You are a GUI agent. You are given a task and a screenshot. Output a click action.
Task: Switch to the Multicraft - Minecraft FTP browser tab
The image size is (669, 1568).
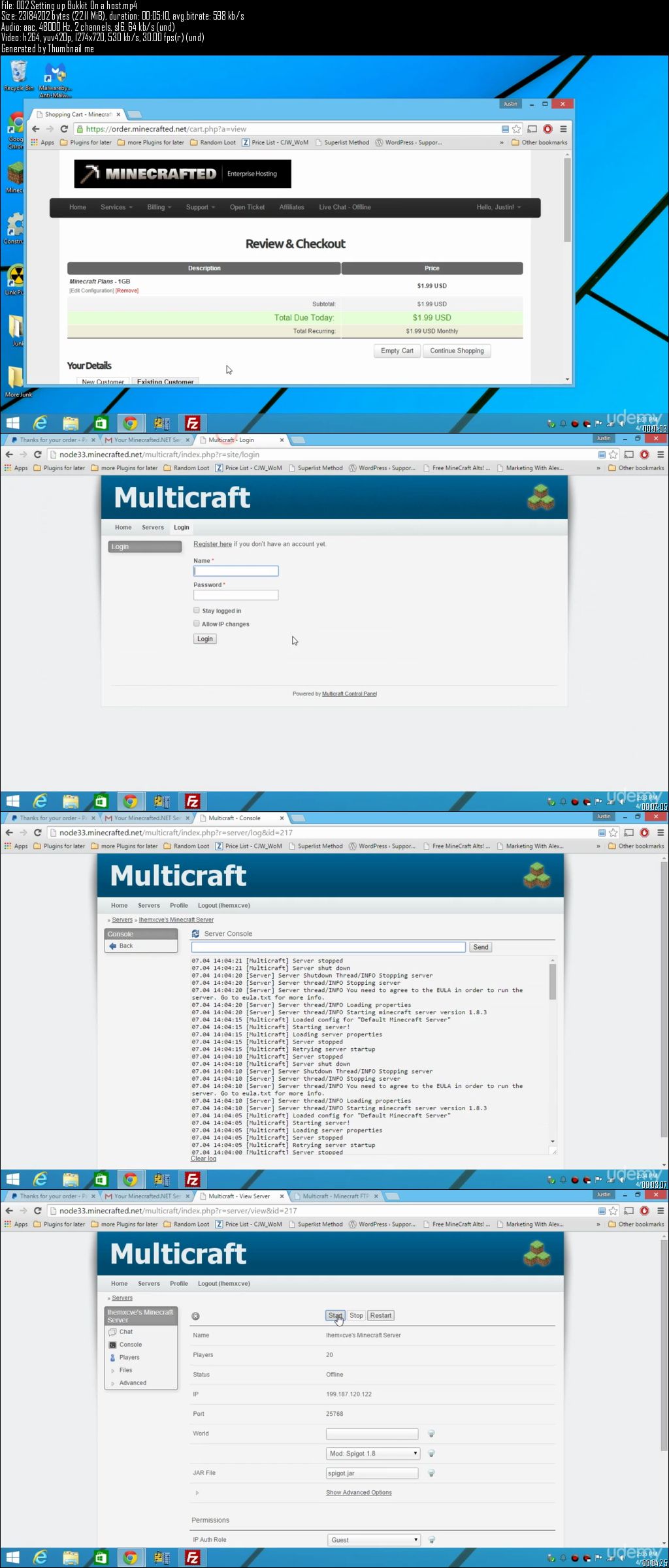point(336,1196)
